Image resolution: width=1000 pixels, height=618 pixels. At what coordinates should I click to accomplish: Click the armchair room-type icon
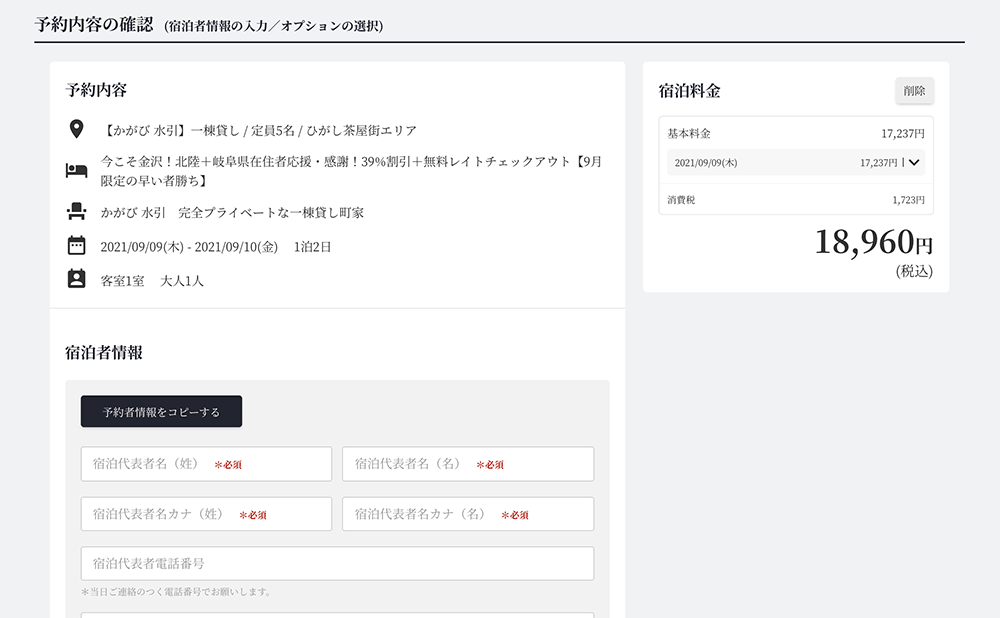click(x=77, y=211)
